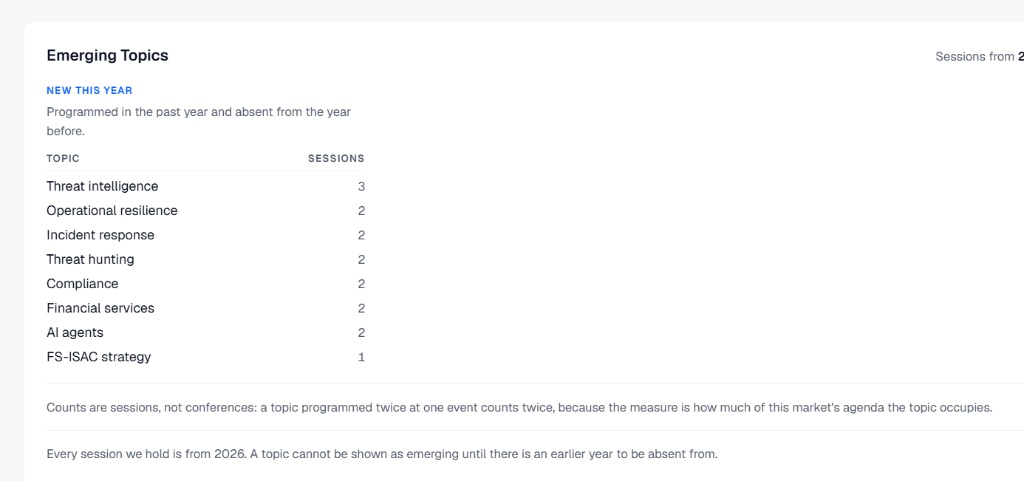This screenshot has height=481, width=1024.
Task: Click session count 3 for Threat intelligence
Action: (x=361, y=187)
